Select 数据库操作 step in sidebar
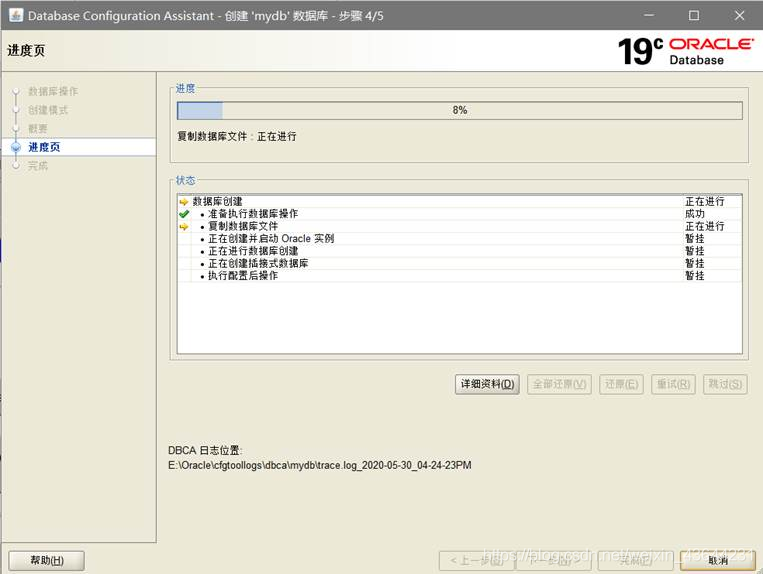Screen dimensions: 763x574 tap(53, 91)
